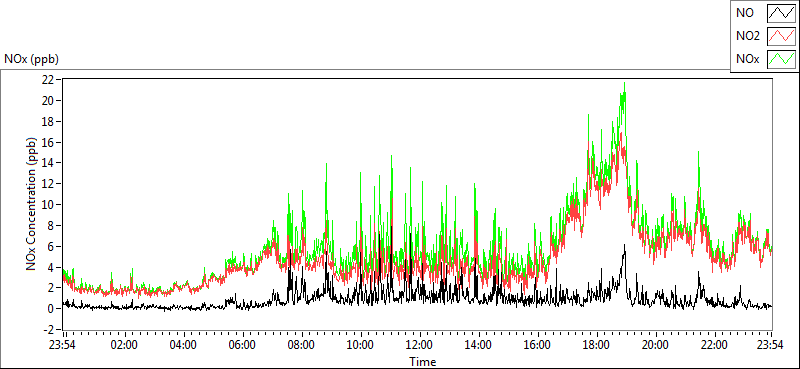Click the 06:00 time axis marker
Viewport: 800px width, 369px height.
click(243, 344)
